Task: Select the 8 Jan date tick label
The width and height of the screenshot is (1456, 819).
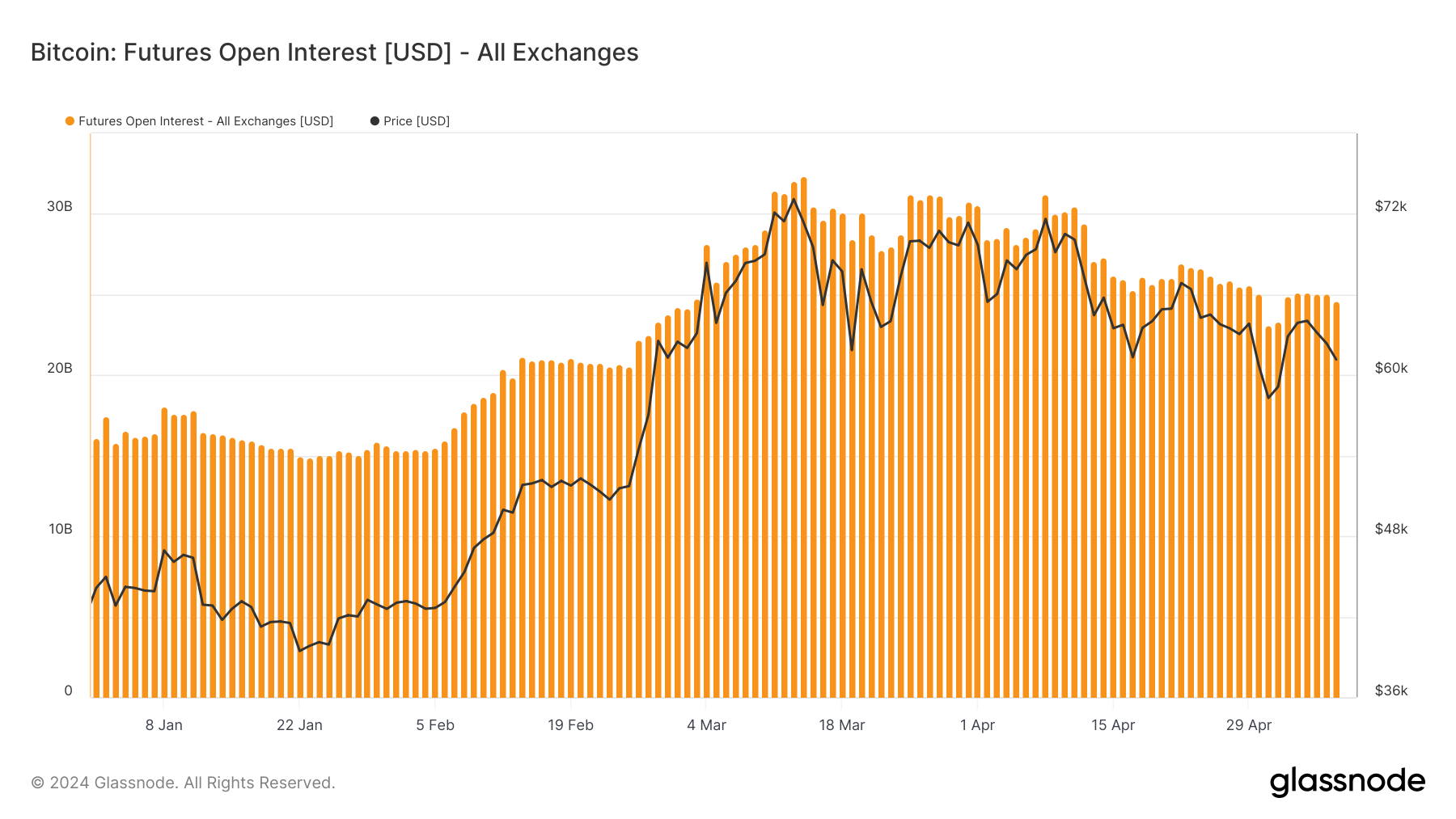Action: tap(164, 725)
